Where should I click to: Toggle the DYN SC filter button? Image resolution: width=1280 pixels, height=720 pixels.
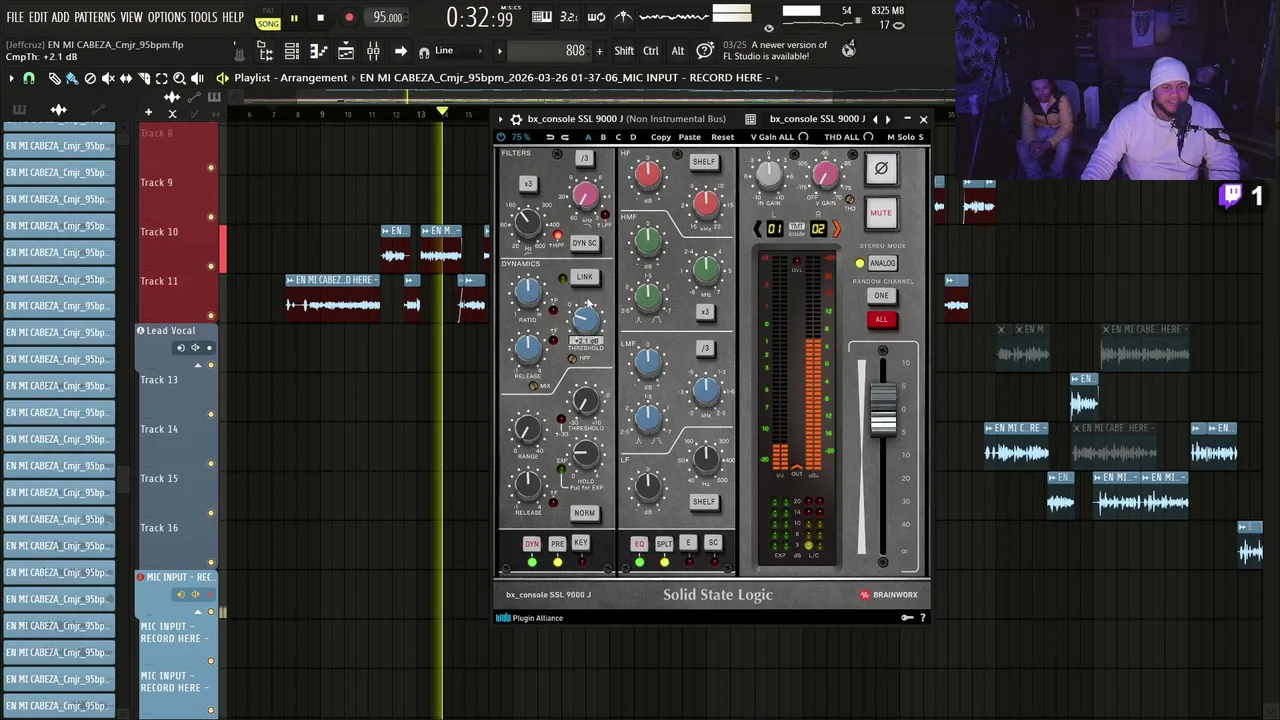click(584, 243)
